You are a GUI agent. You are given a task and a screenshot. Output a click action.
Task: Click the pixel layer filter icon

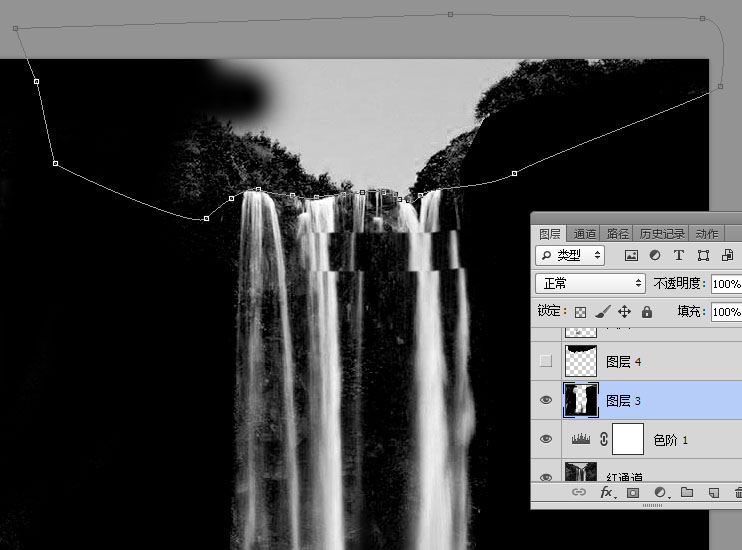coord(632,256)
